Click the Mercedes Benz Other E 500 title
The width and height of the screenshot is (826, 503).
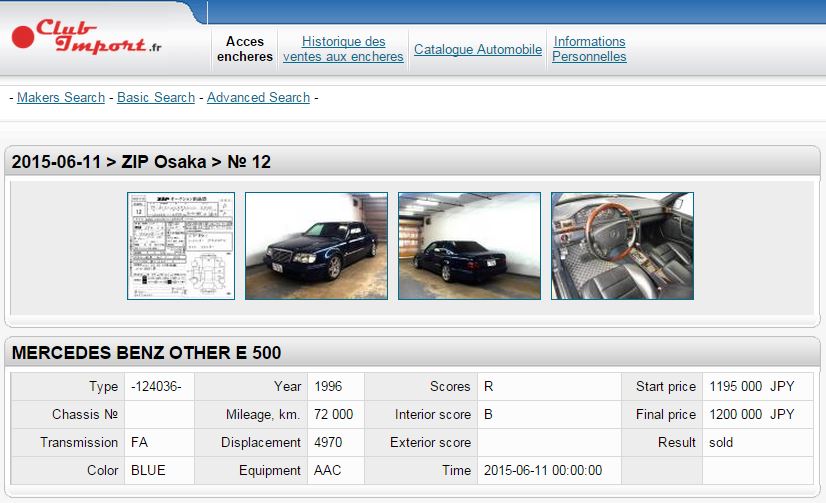tap(146, 353)
